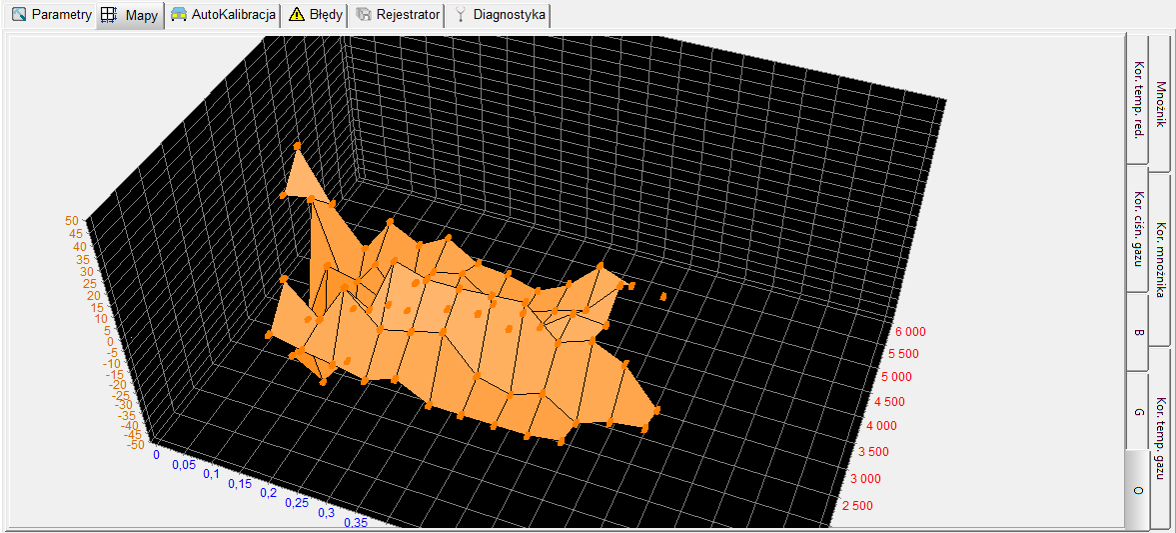Go to the Rejestrator tab
This screenshot has height=533, width=1176.
397,15
